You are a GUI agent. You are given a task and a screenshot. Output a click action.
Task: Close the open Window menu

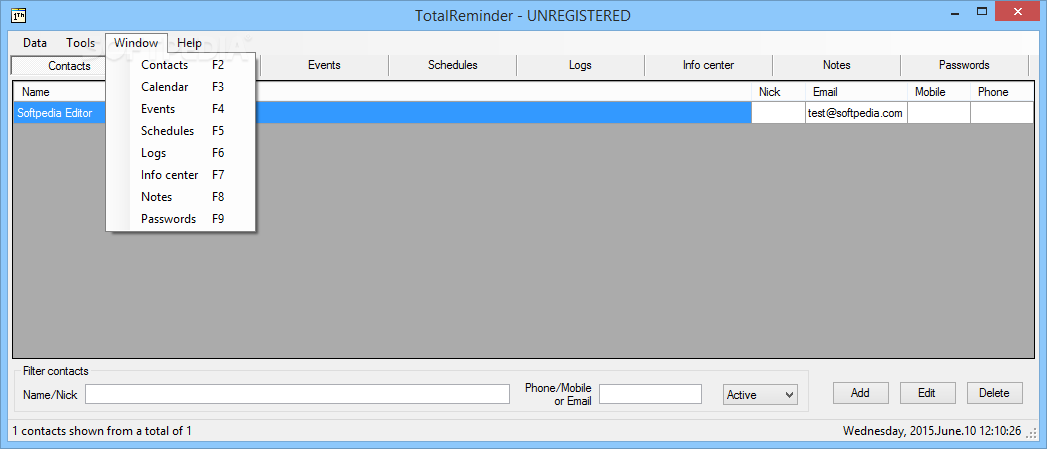pos(136,43)
